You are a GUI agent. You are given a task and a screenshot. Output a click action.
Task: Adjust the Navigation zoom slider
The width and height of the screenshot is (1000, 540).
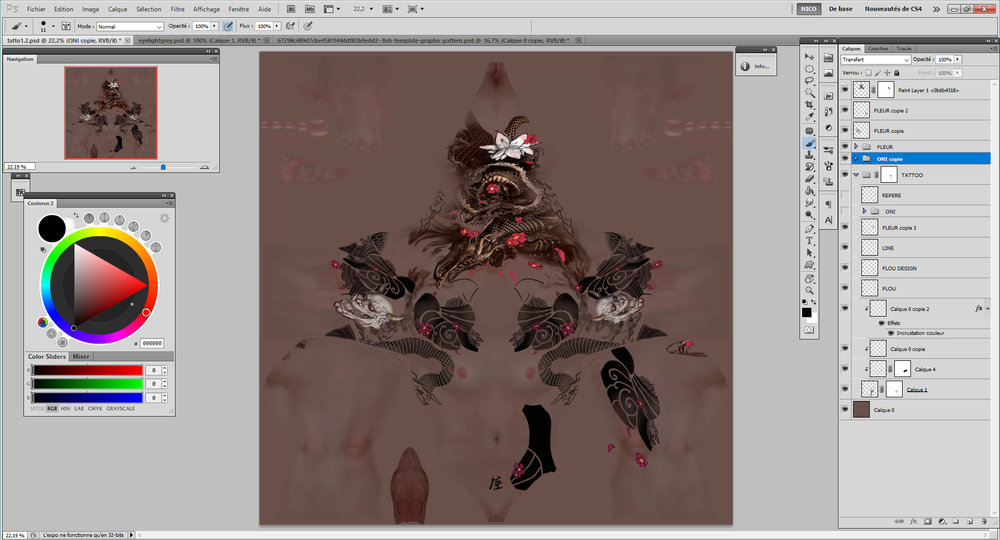click(163, 167)
